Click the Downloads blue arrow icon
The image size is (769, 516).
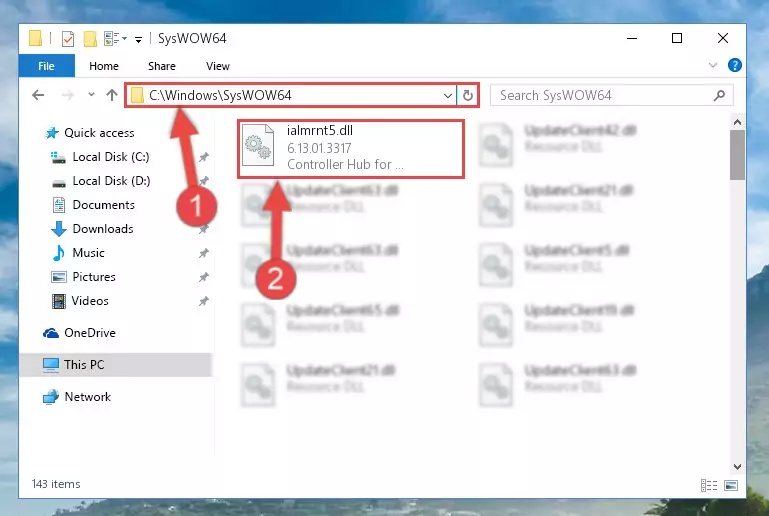pos(59,229)
